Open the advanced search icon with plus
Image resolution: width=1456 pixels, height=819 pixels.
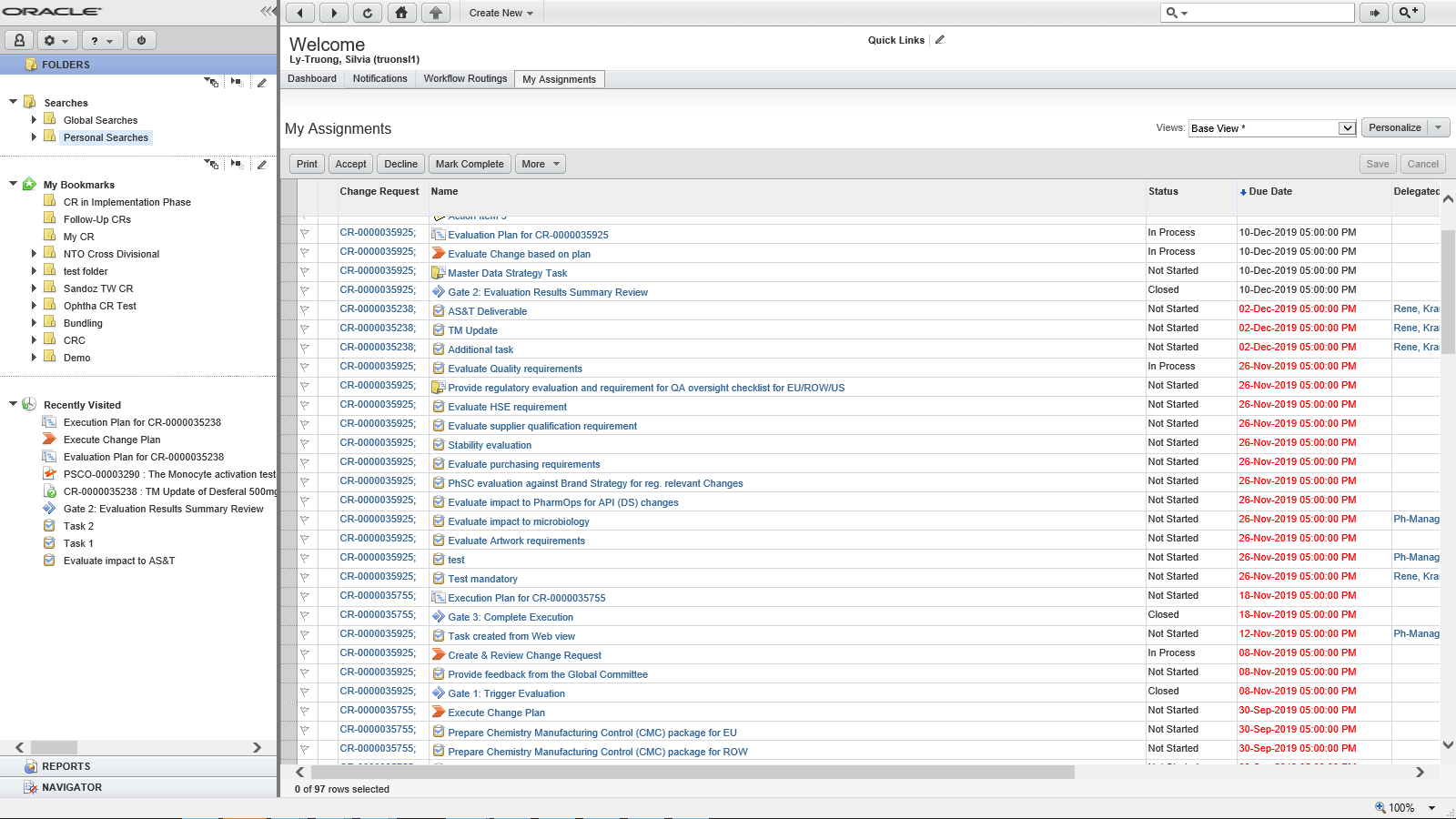click(1408, 13)
